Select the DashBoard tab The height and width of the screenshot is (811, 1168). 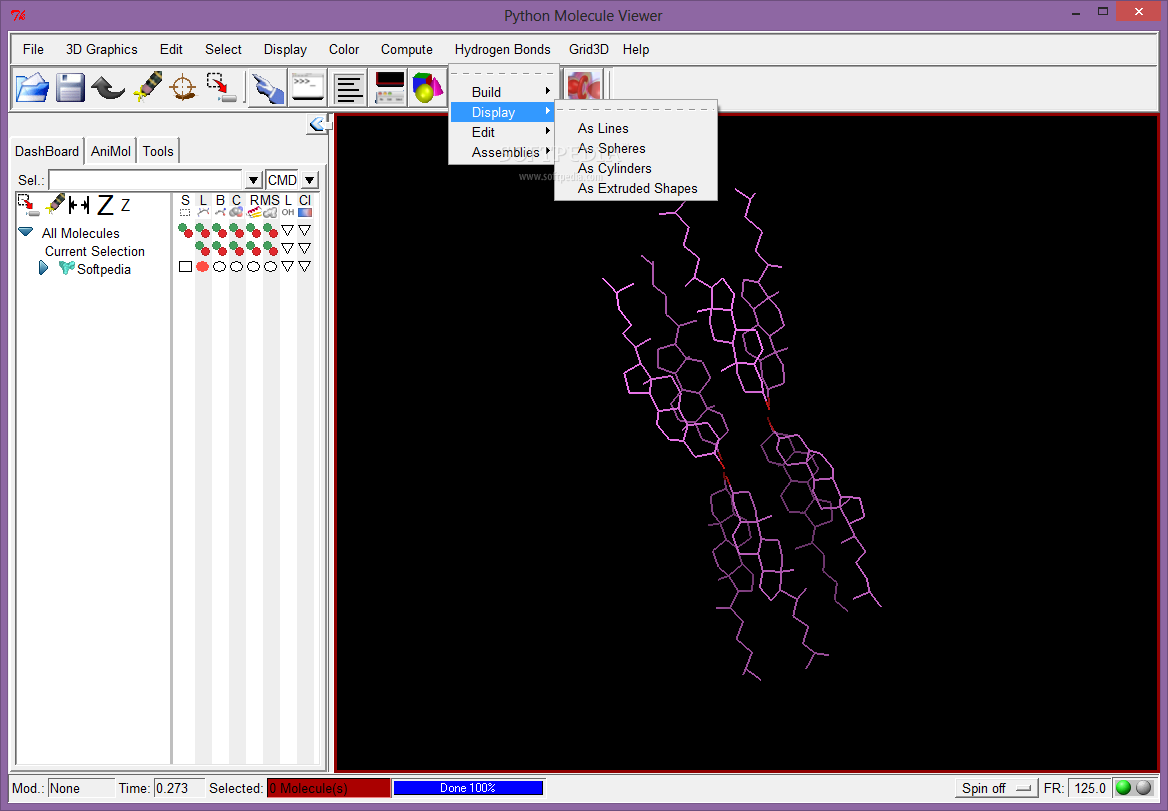tap(47, 151)
